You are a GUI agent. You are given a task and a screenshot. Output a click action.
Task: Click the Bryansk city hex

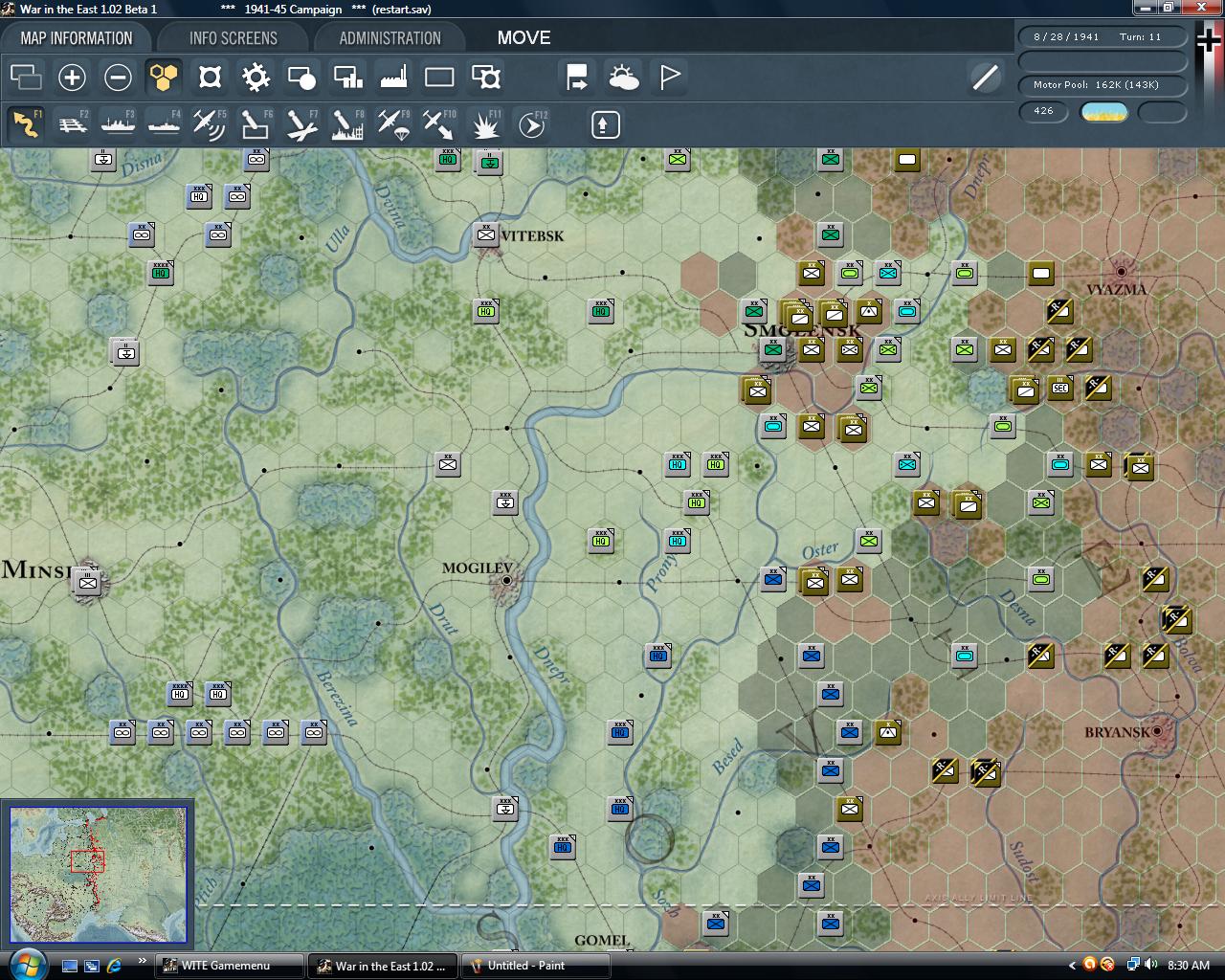click(1157, 731)
